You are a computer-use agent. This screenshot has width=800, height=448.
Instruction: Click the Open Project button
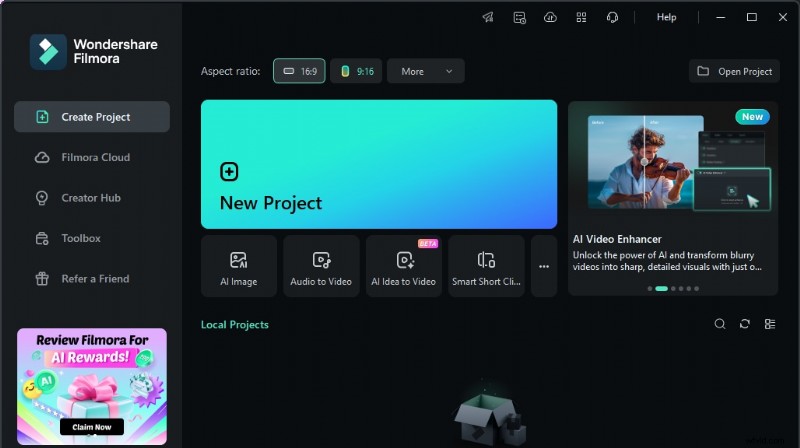click(x=734, y=71)
